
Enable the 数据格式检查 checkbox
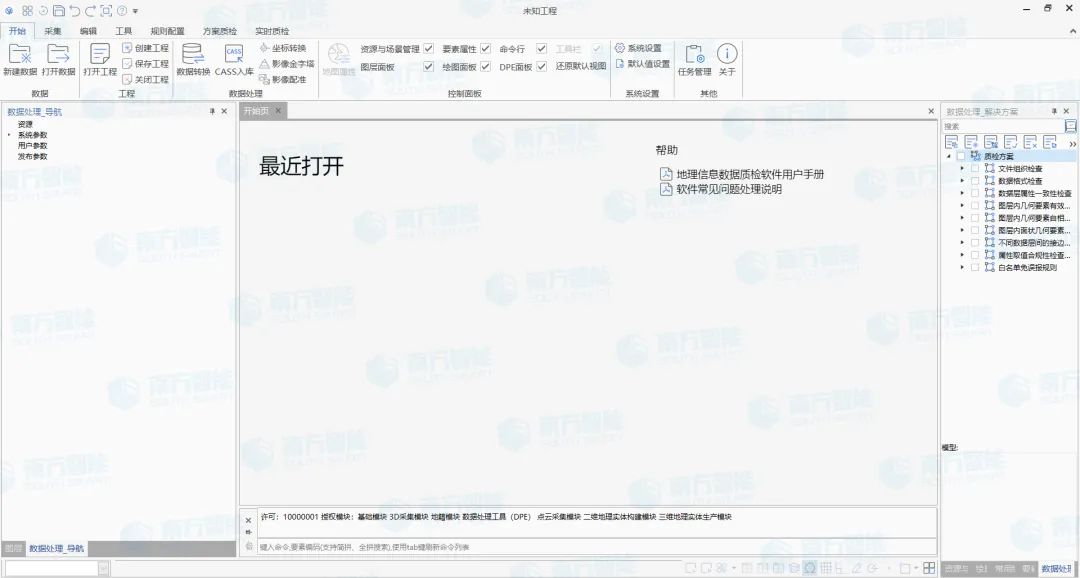975,181
